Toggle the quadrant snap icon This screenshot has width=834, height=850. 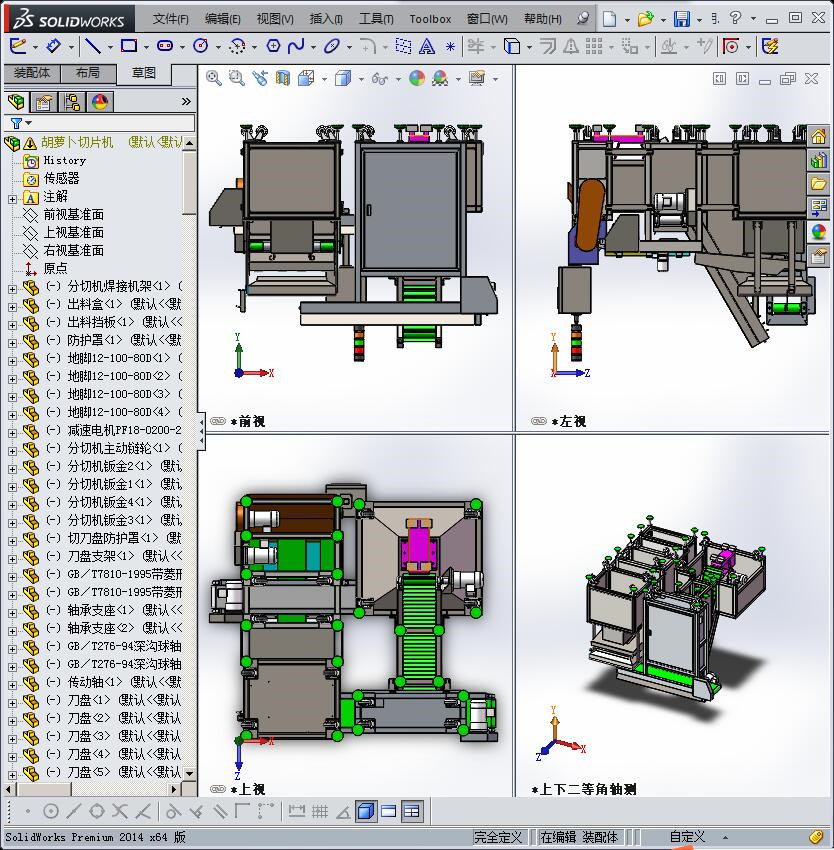tap(97, 811)
